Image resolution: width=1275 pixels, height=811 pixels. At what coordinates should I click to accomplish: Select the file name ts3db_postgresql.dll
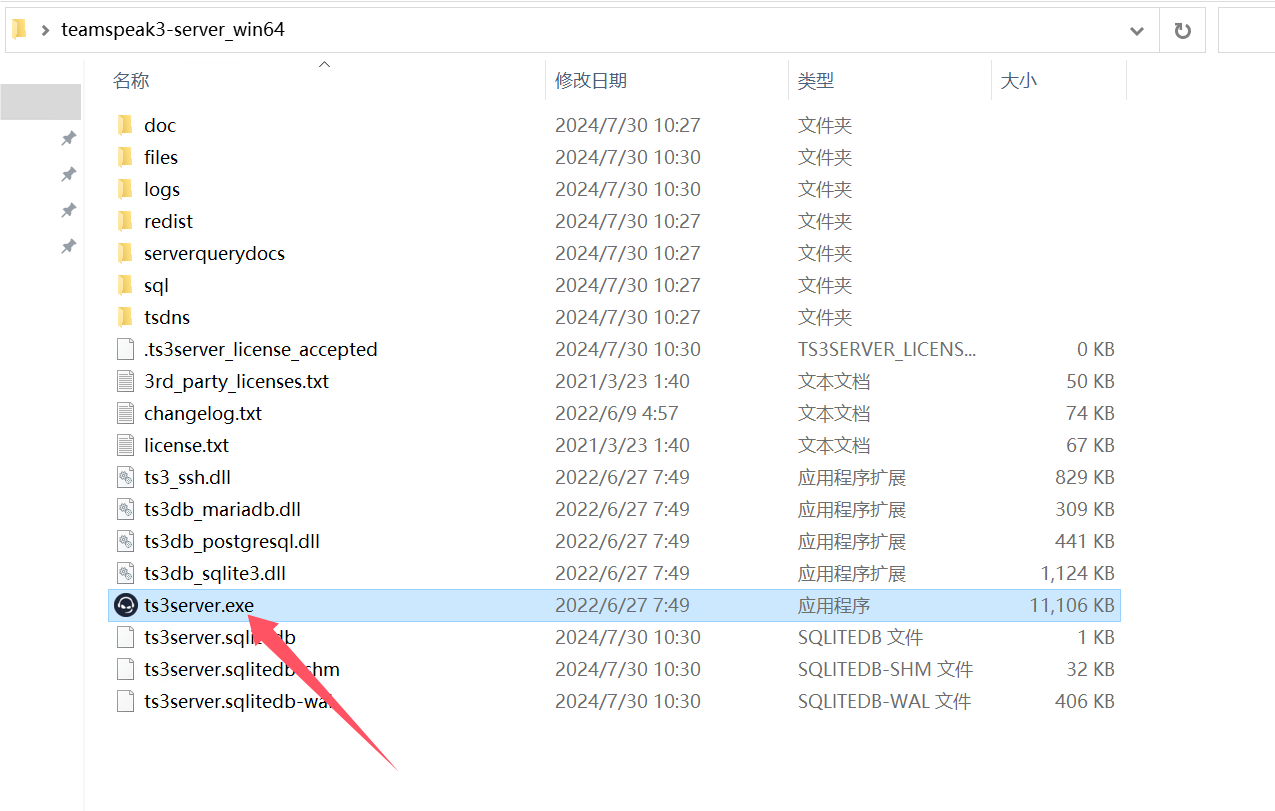point(232,541)
